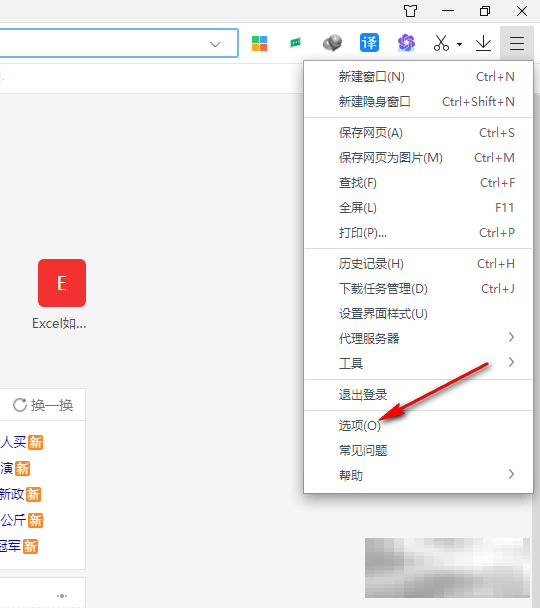Open the hot news link ending 公斤
The image size is (540, 608).
14,520
